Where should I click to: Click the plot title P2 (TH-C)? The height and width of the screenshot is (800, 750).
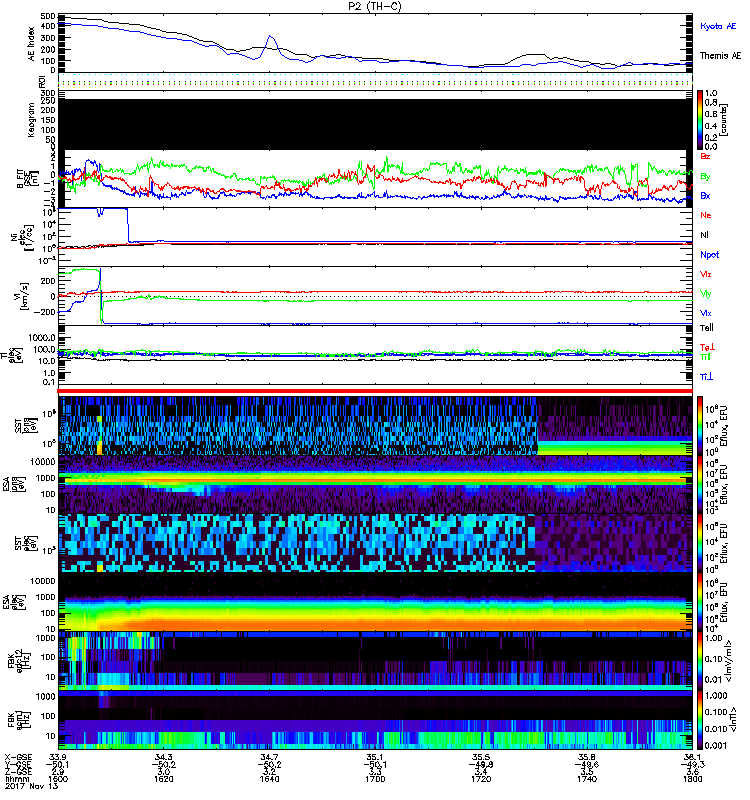[x=375, y=6]
